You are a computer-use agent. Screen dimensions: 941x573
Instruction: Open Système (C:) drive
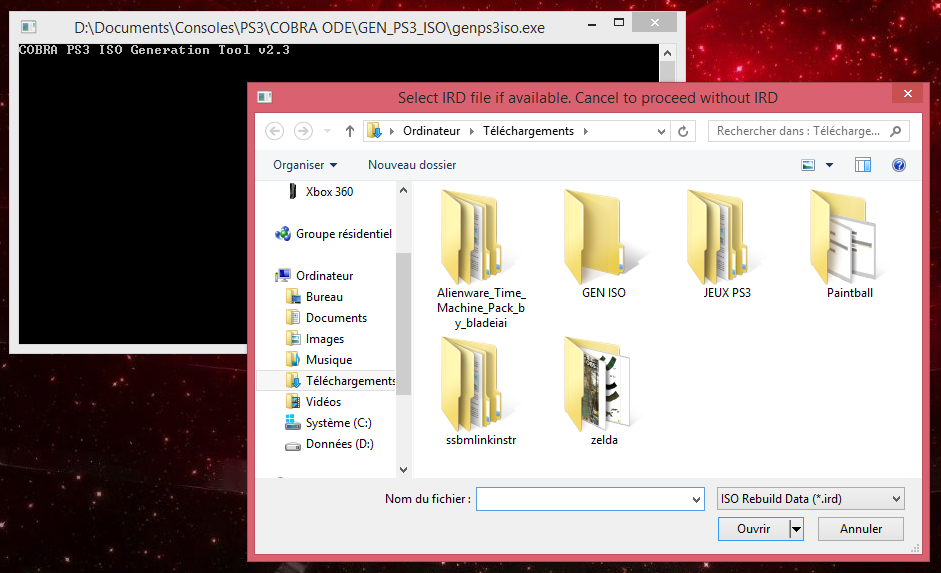(338, 423)
